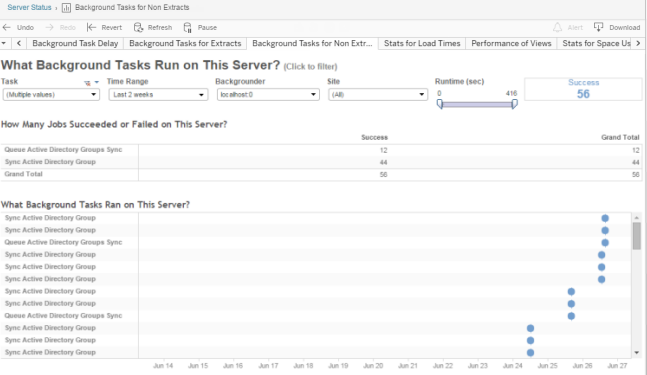Click the Grand Total column header
This screenshot has height=375, width=647.
(620, 137)
